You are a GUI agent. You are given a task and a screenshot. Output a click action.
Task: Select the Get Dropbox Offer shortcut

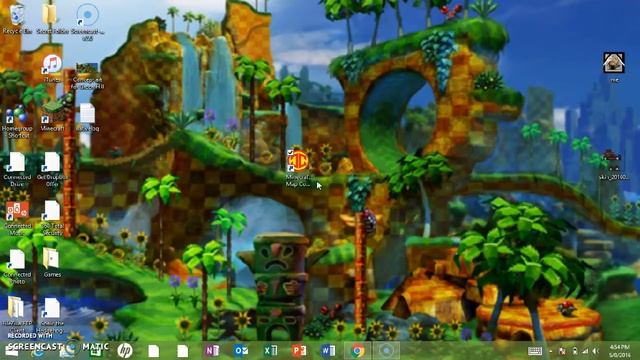[x=52, y=170]
